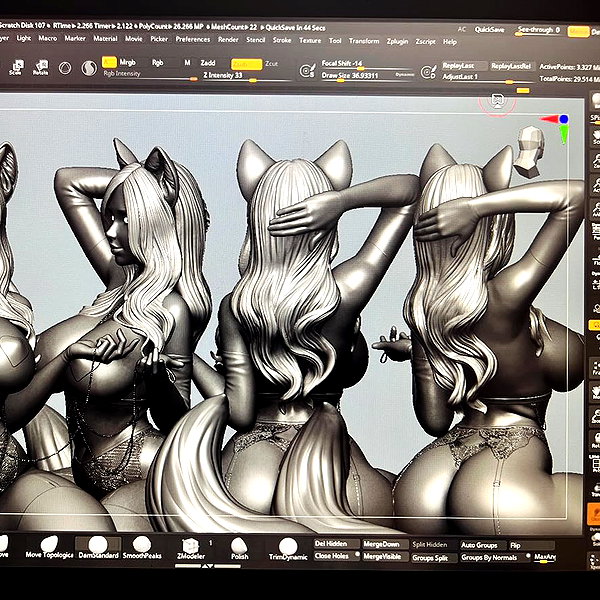Open the Preferences menu

pyautogui.click(x=193, y=39)
